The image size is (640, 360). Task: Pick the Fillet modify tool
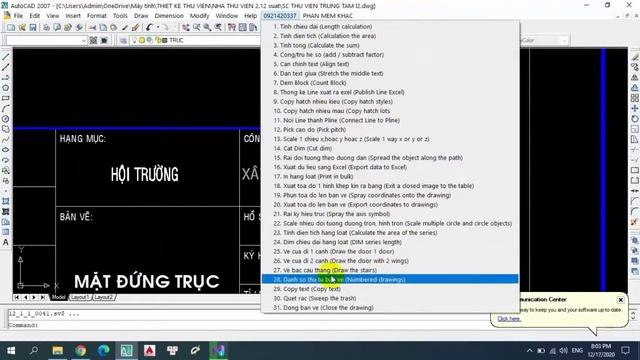click(x=634, y=212)
